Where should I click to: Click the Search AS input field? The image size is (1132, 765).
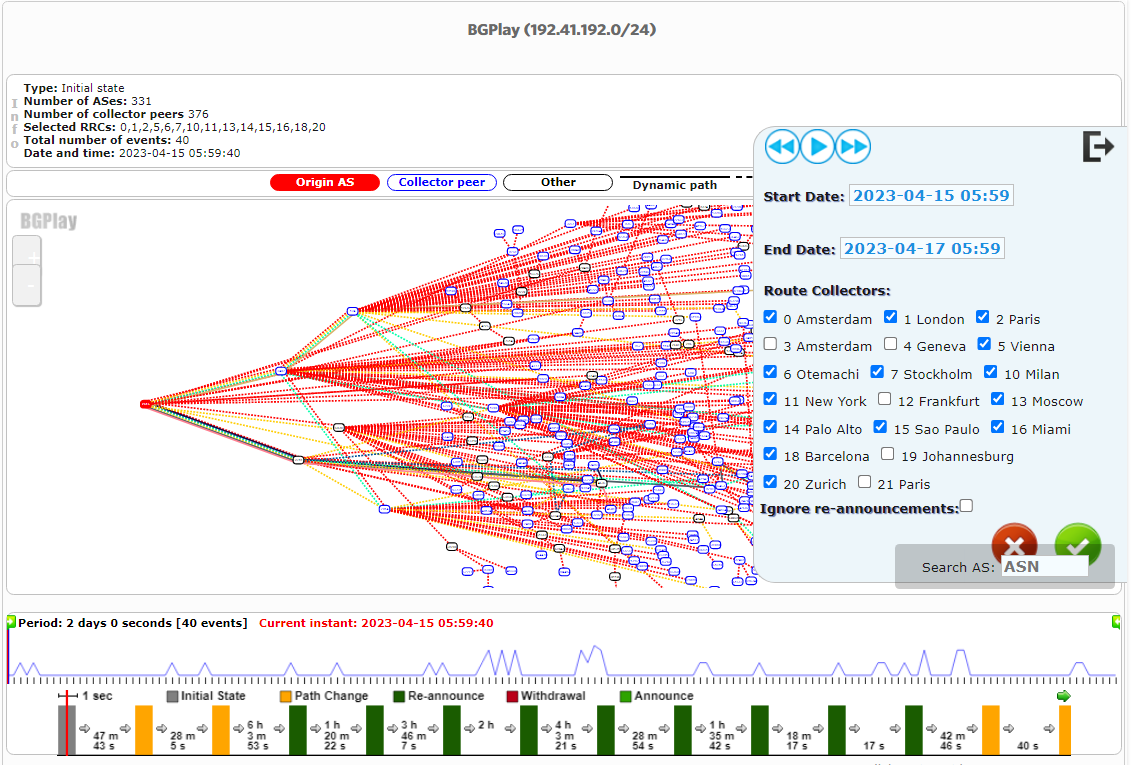(x=1044, y=566)
